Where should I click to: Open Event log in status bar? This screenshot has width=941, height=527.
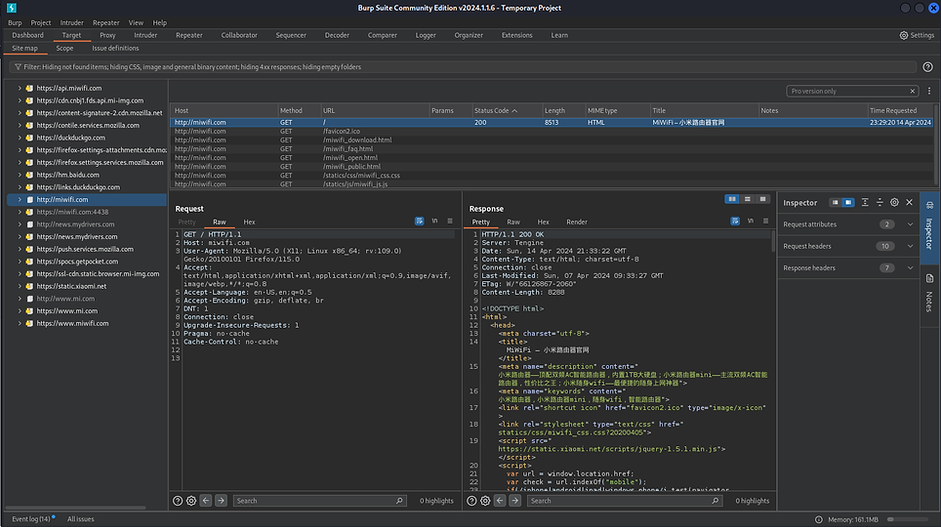point(31,519)
